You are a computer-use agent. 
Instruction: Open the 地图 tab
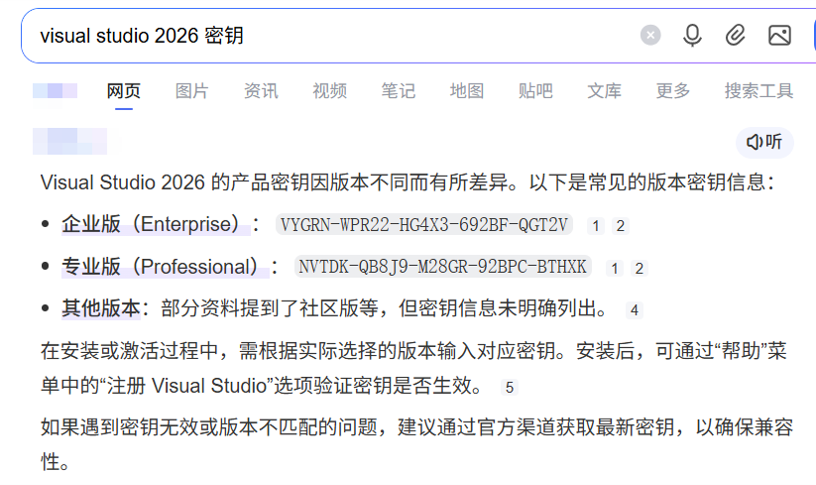point(466,91)
